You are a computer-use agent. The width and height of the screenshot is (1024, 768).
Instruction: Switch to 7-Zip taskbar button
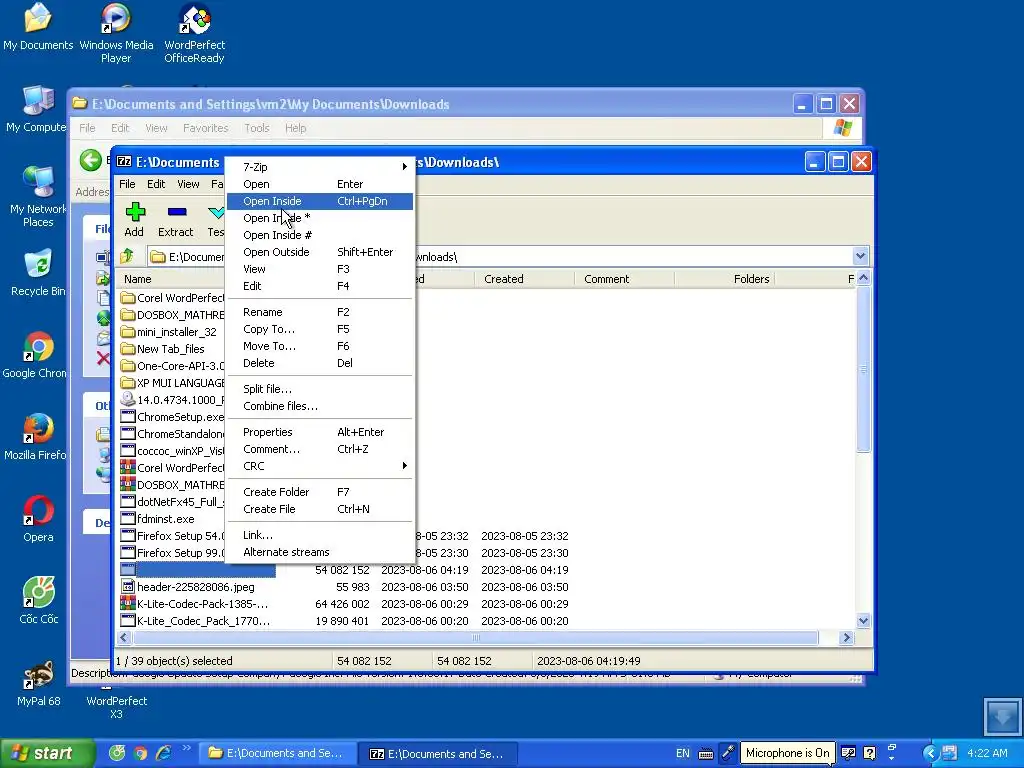(x=438, y=754)
